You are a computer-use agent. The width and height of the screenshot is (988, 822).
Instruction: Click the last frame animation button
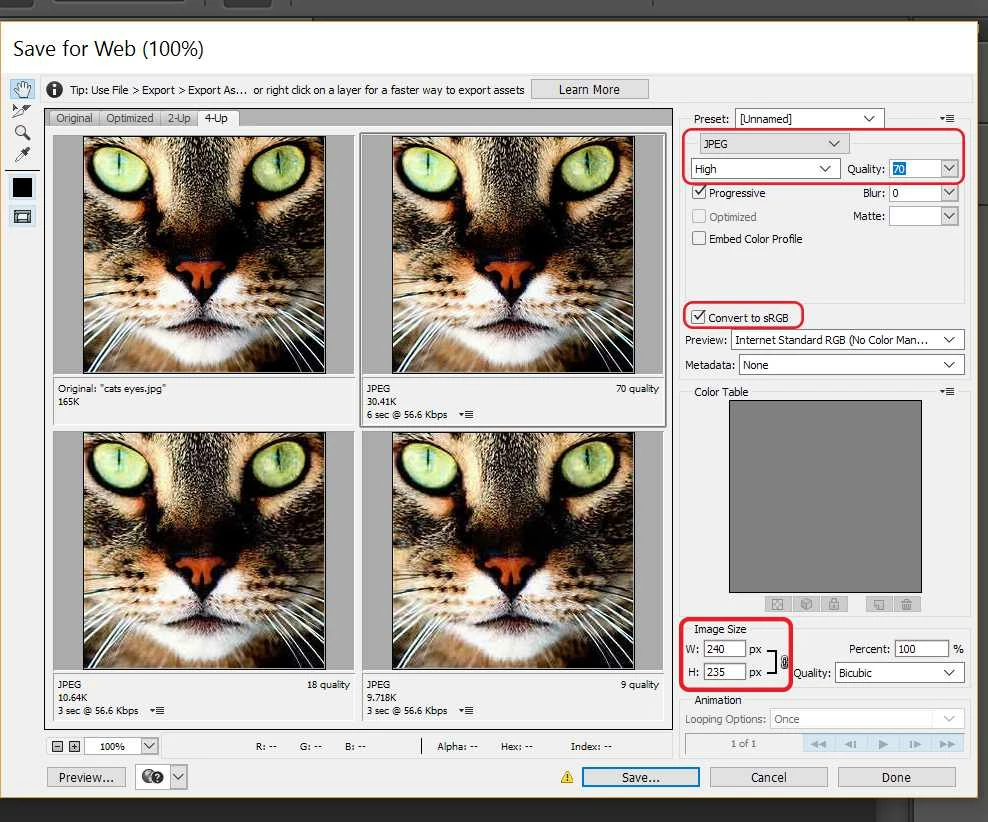[947, 744]
